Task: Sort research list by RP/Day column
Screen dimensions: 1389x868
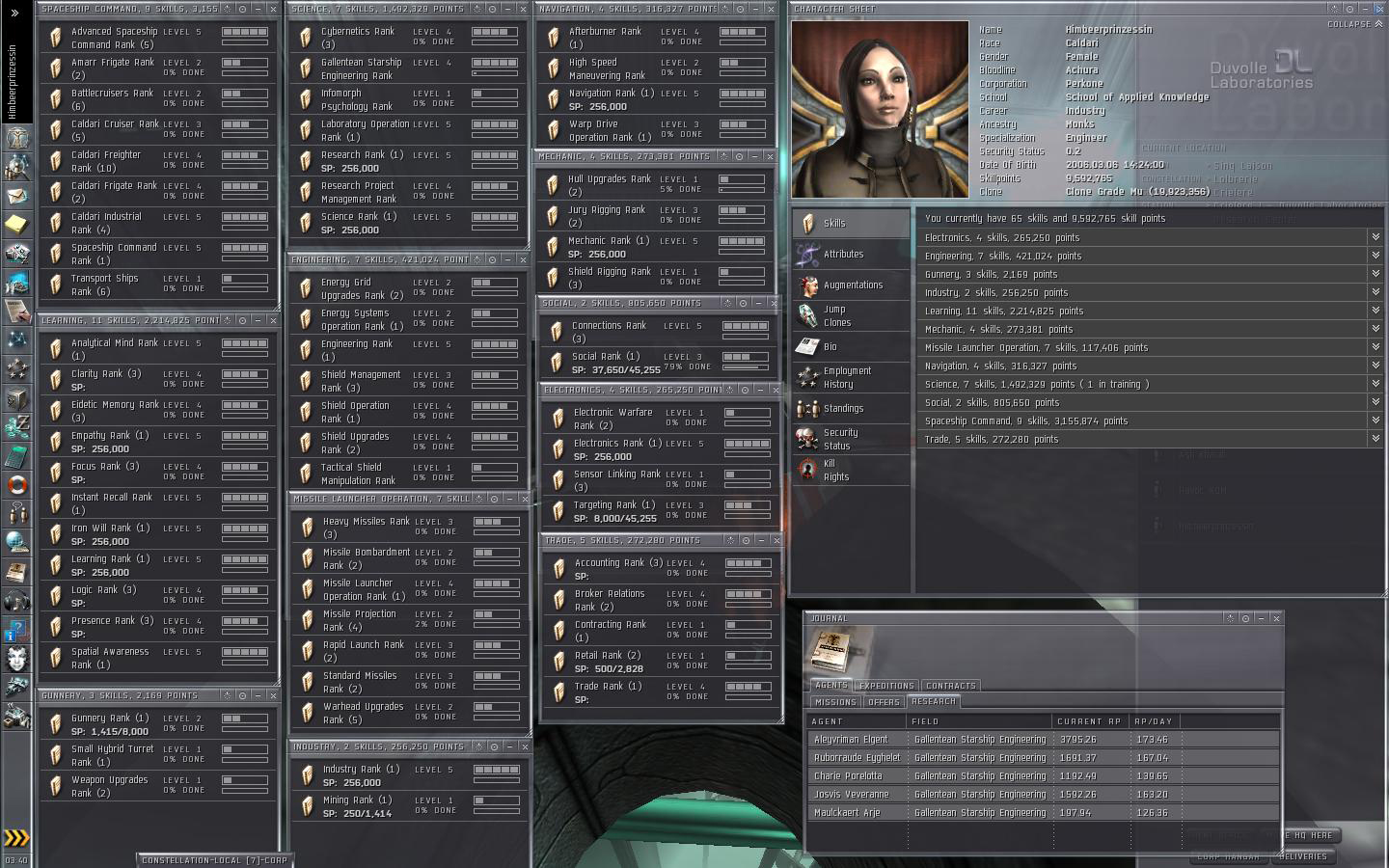Action: [x=1155, y=720]
